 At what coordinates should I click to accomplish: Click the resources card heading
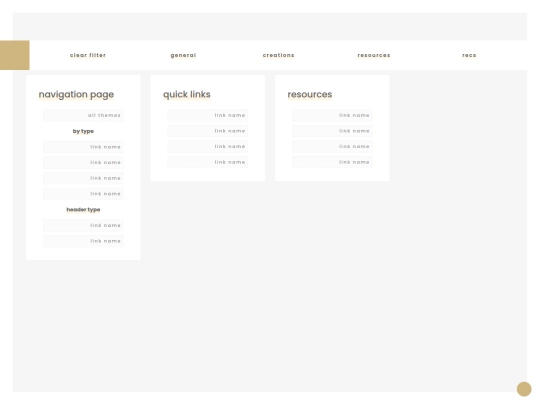pyautogui.click(x=310, y=94)
